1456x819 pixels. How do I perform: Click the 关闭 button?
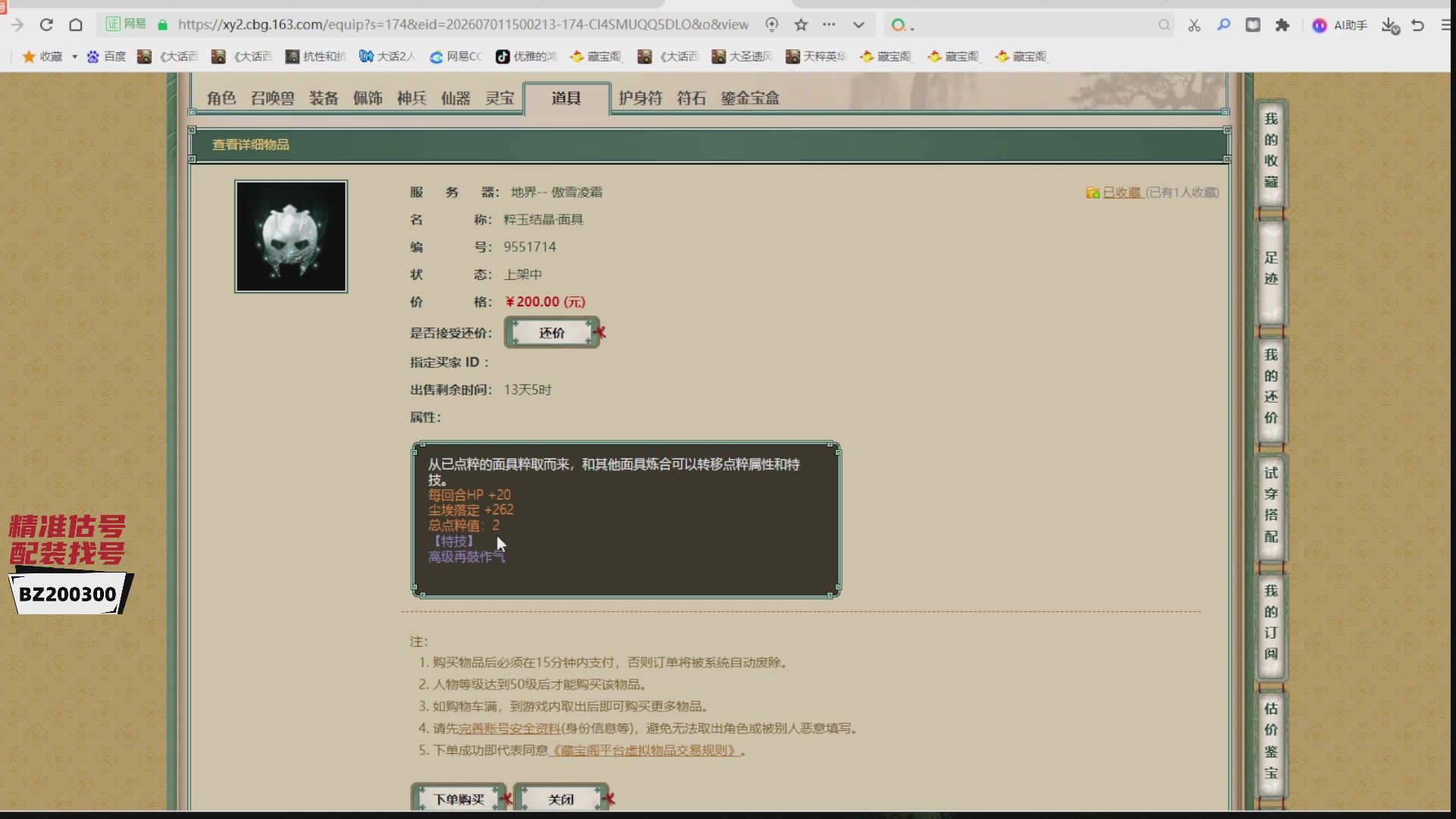pos(561,799)
